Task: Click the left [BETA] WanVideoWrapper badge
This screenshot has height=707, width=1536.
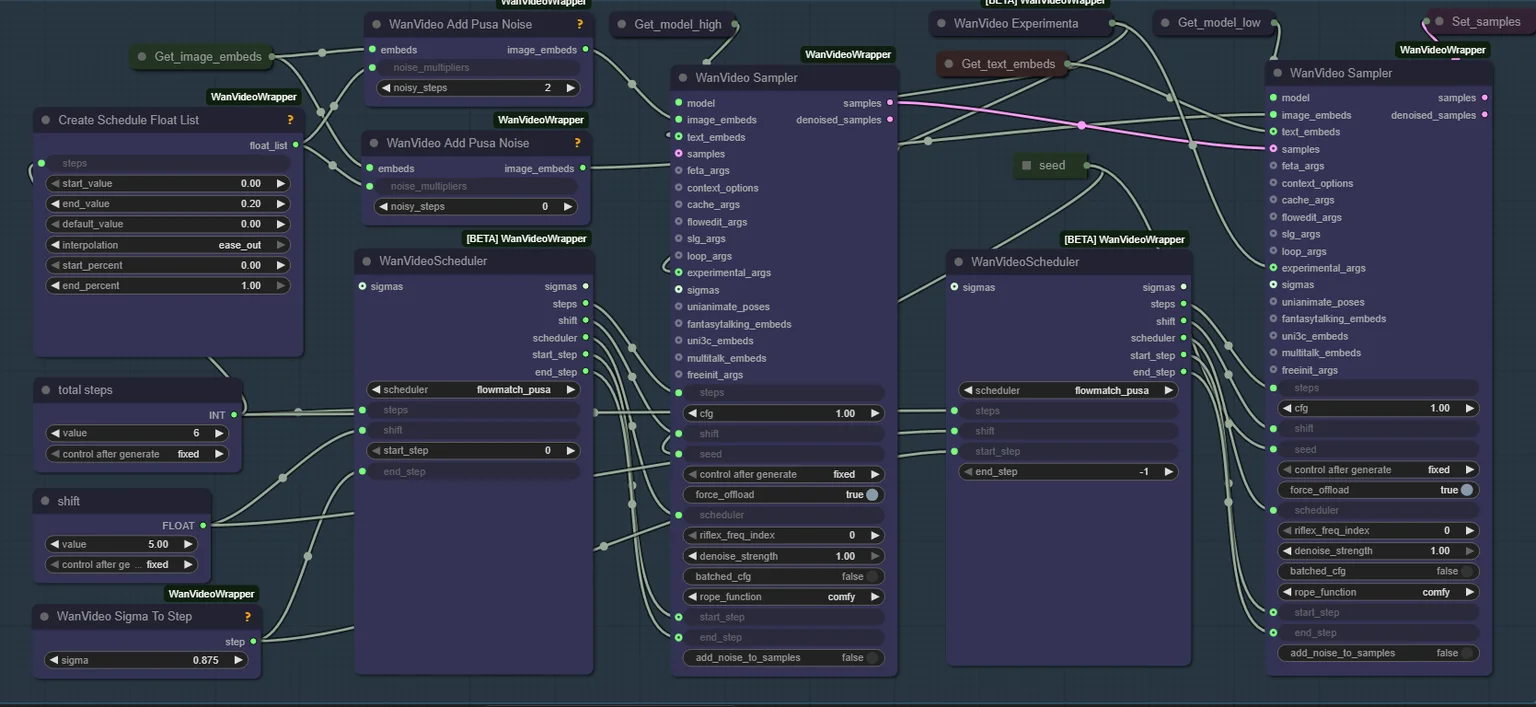Action: coord(526,239)
